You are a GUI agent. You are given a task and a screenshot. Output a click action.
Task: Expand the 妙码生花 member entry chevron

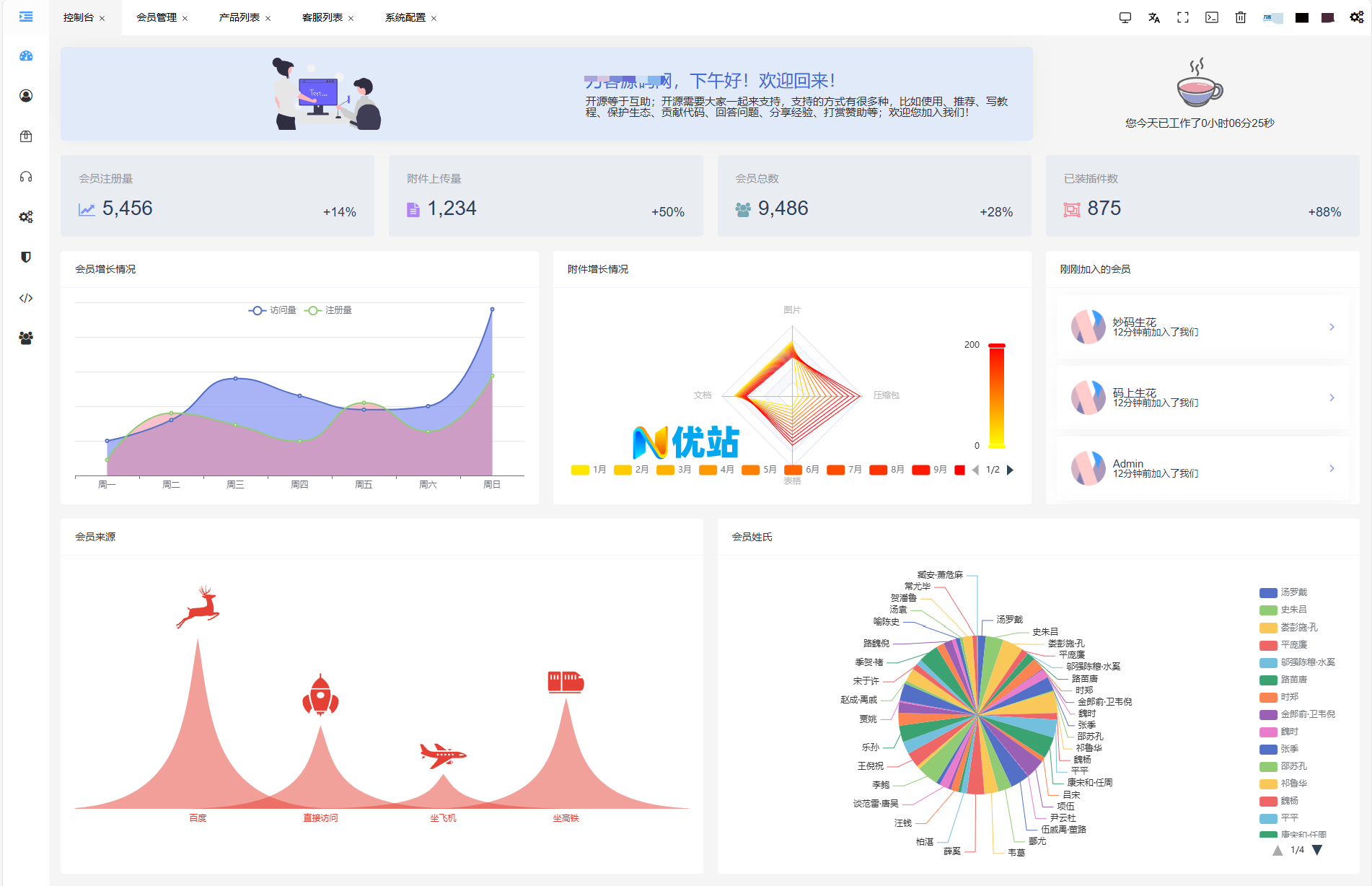pos(1332,328)
